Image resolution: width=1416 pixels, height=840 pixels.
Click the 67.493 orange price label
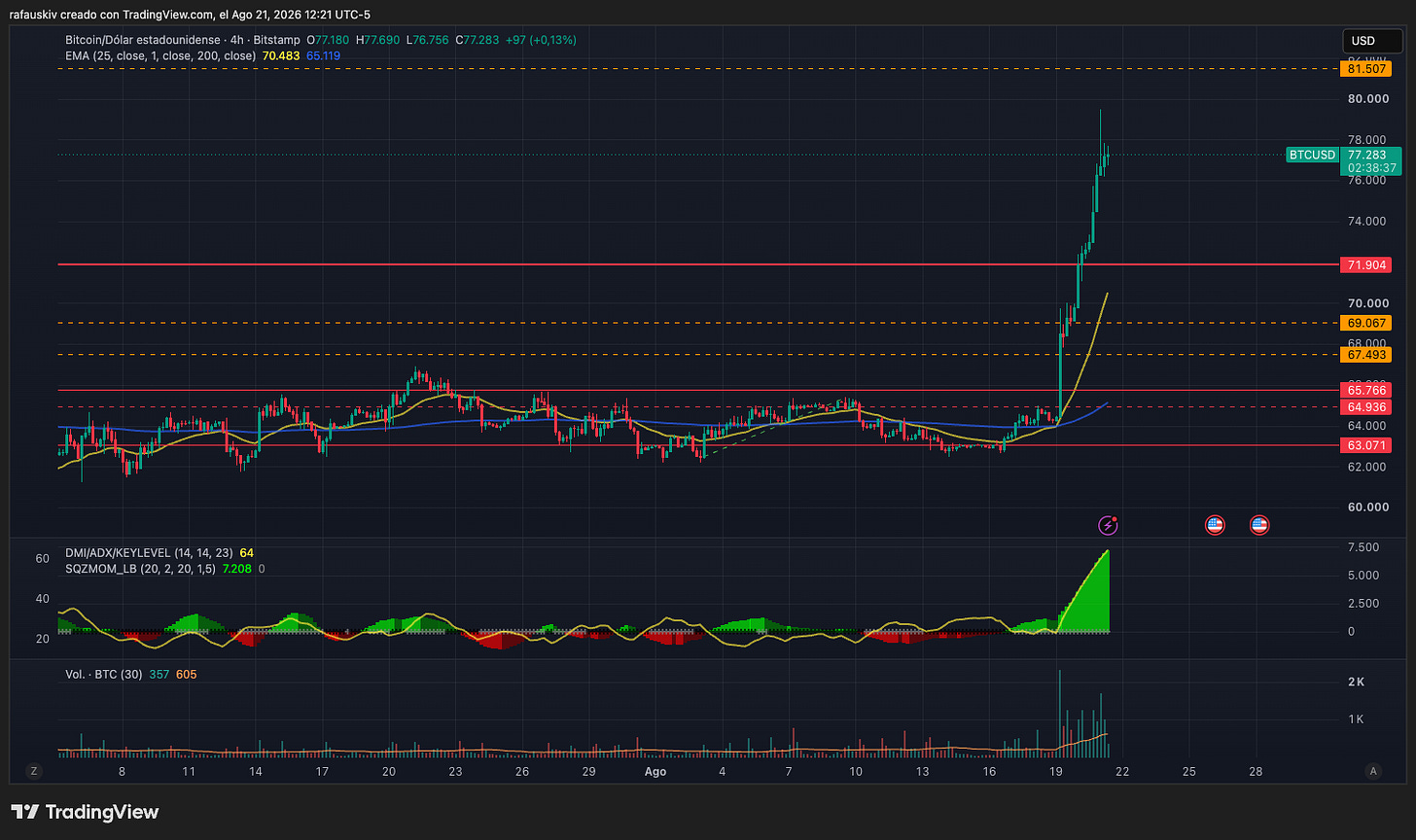click(x=1364, y=355)
